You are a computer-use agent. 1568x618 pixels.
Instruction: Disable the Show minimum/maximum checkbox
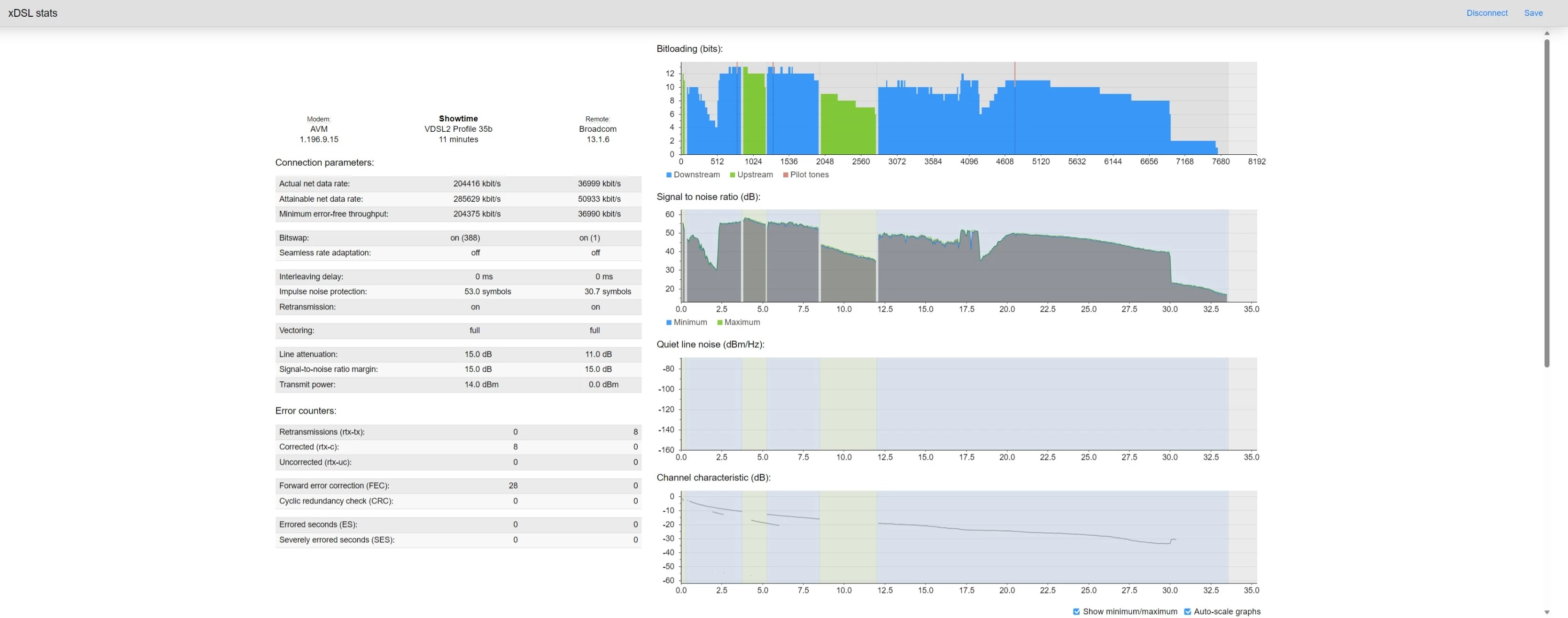[x=1076, y=611]
